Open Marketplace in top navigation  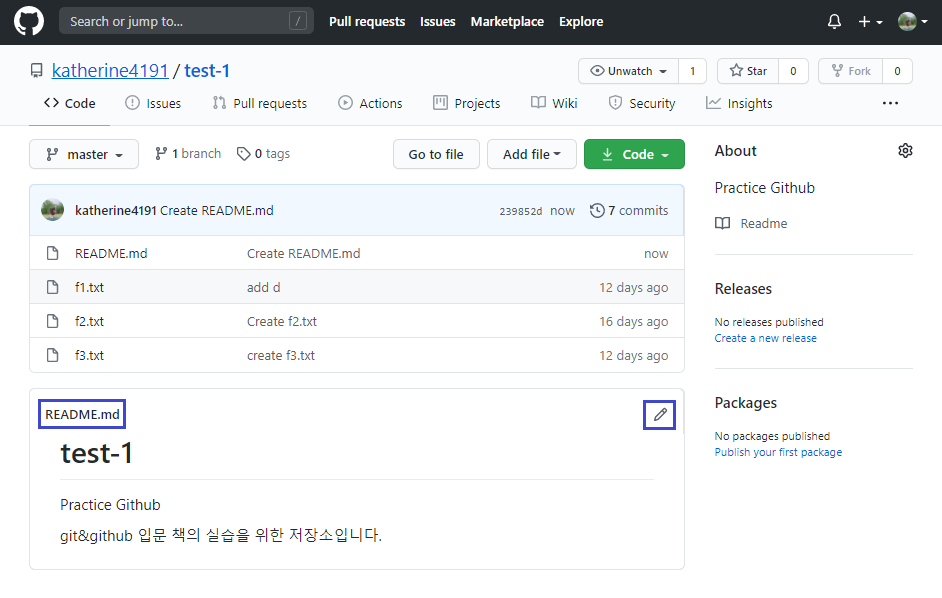[507, 22]
